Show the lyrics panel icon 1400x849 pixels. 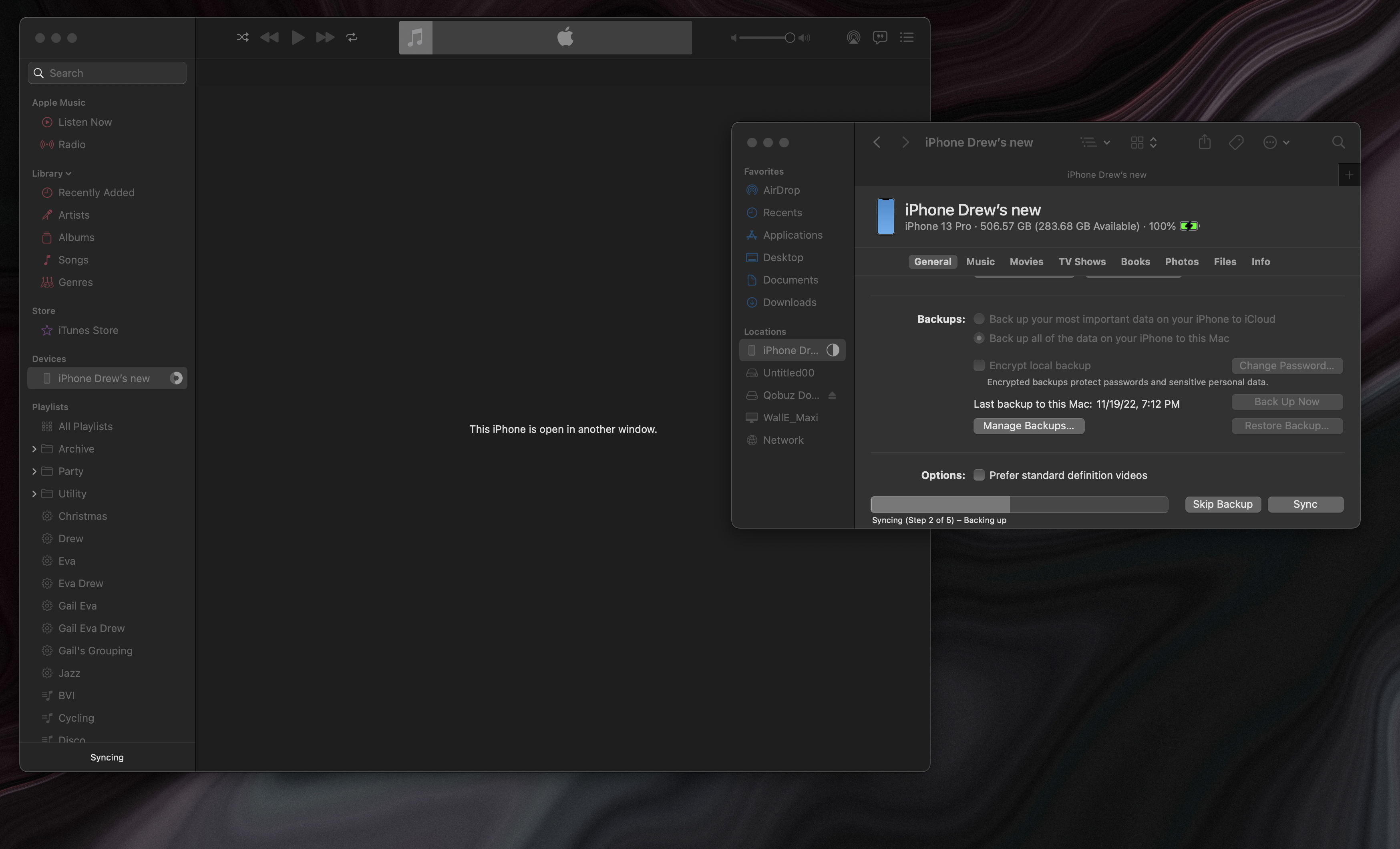click(x=879, y=38)
